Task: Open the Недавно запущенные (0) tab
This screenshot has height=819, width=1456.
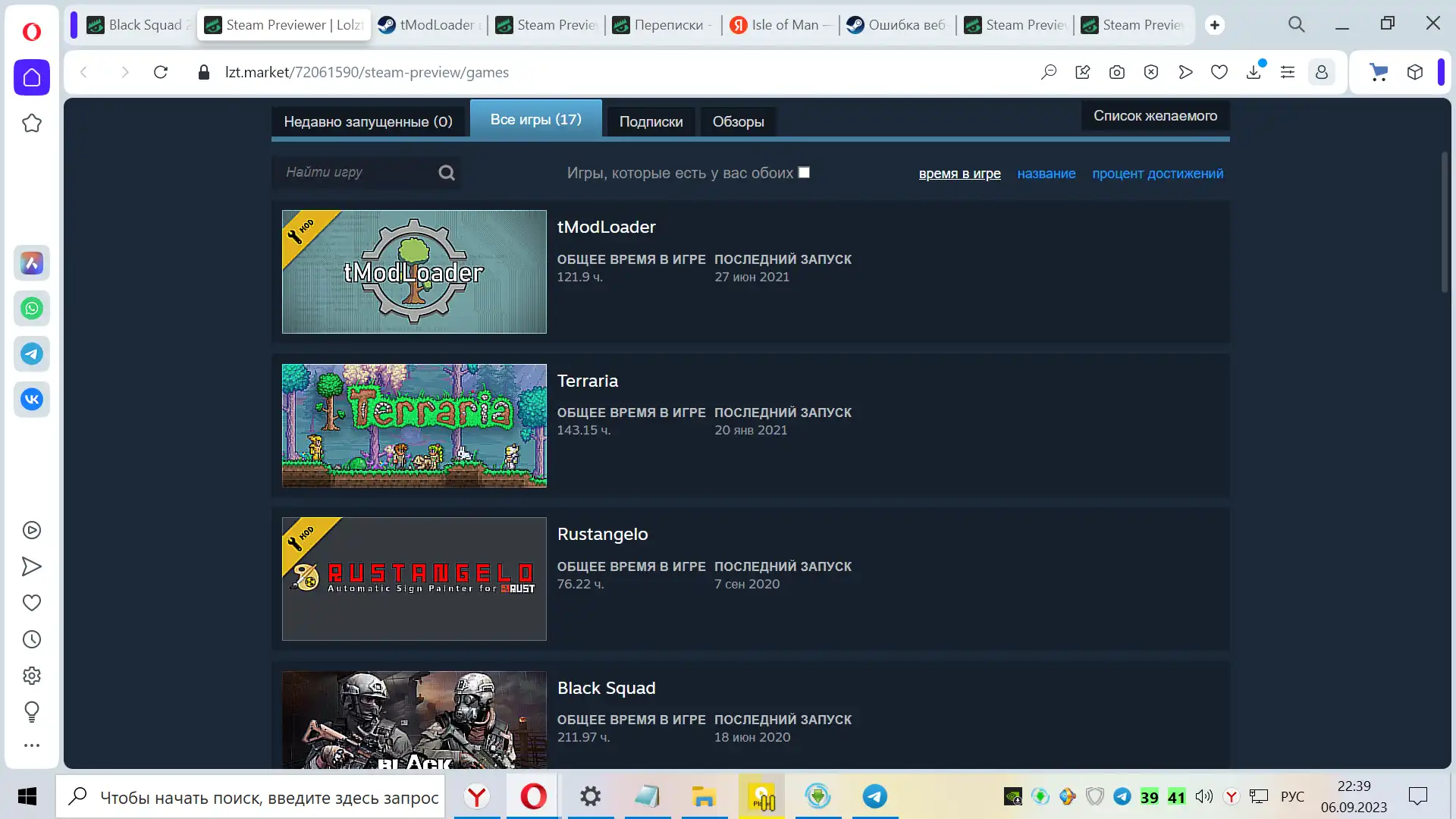Action: click(368, 121)
